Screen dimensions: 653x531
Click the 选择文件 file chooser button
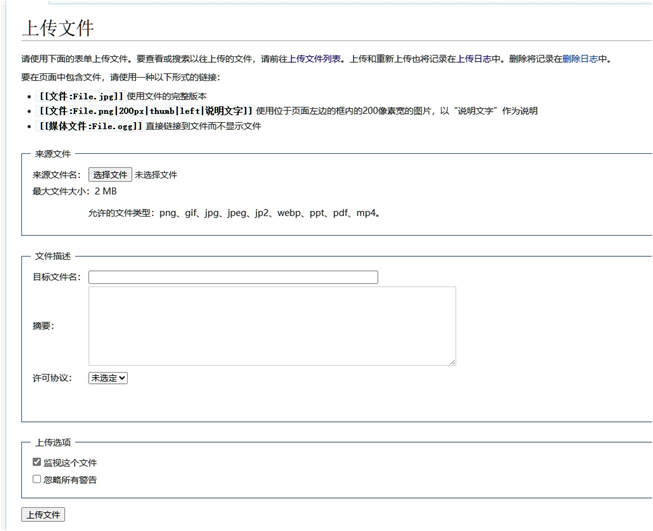110,174
